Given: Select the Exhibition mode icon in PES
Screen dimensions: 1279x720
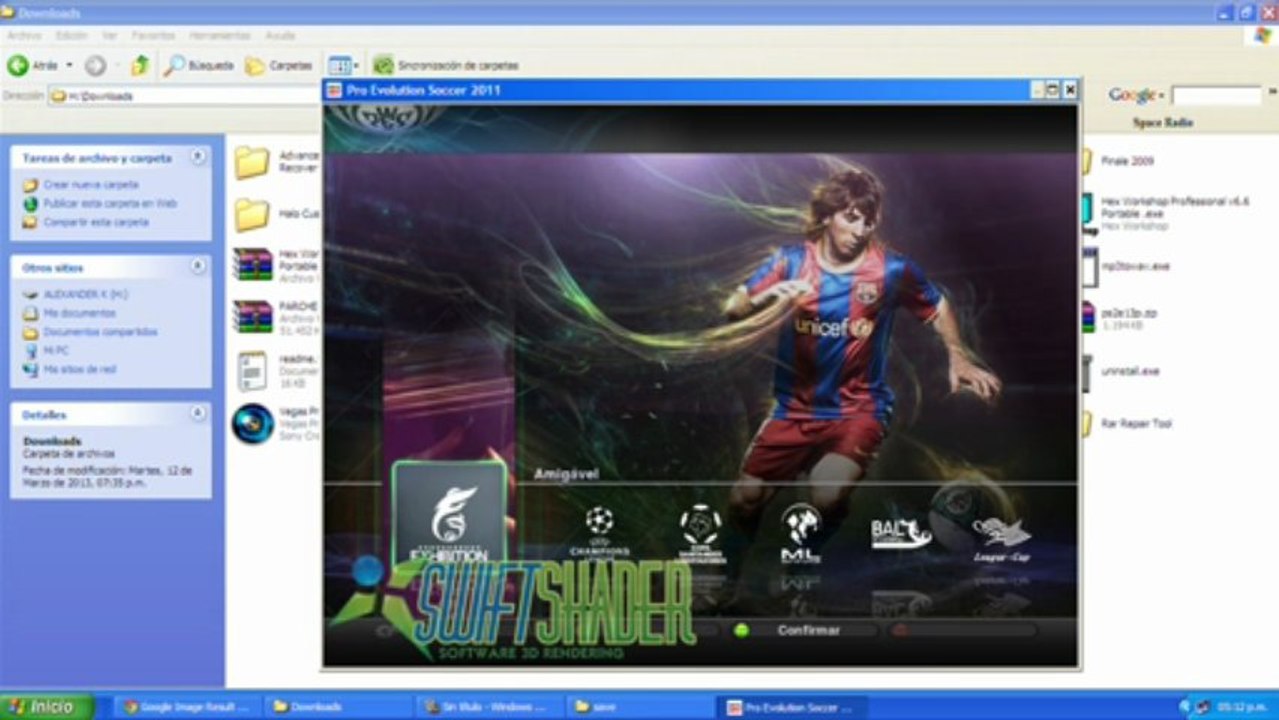Looking at the screenshot, I should (449, 515).
